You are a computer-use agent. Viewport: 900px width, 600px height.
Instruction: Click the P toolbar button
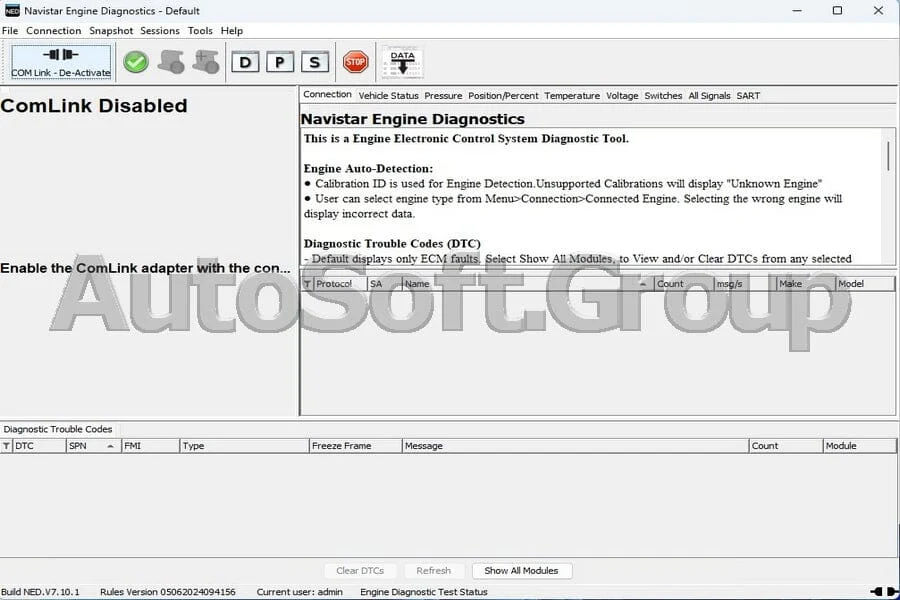point(280,62)
